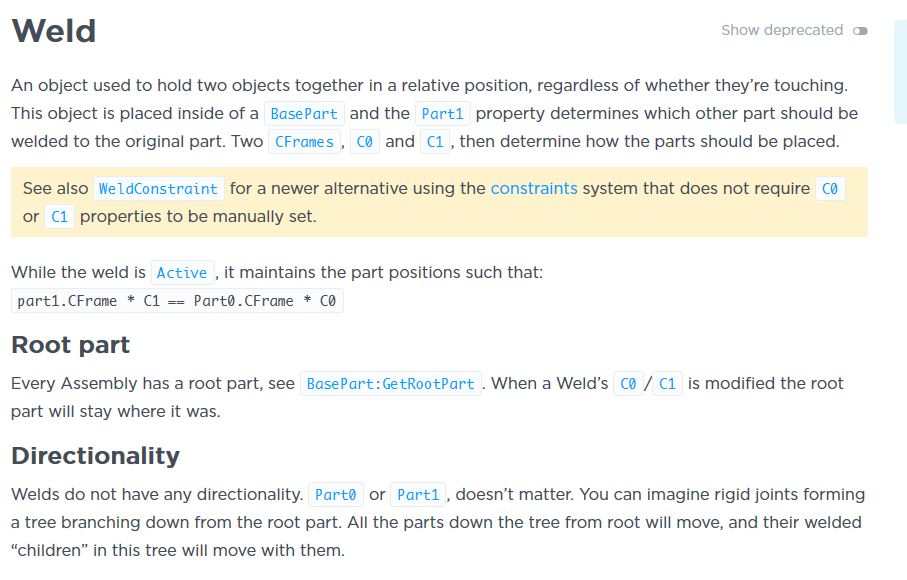The width and height of the screenshot is (907, 580).
Task: Select the CFrame equation code block
Action: coord(177,300)
